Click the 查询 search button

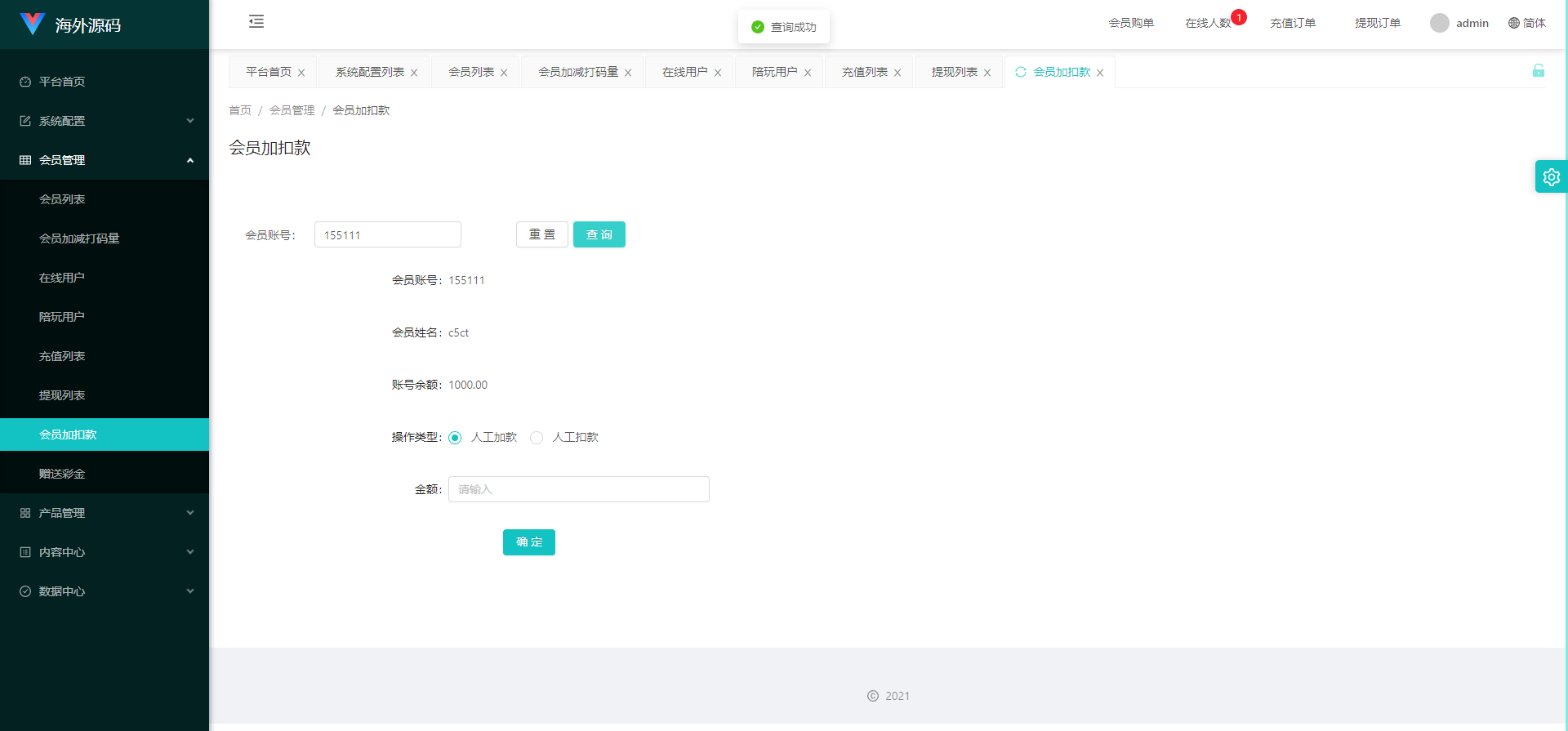[599, 234]
